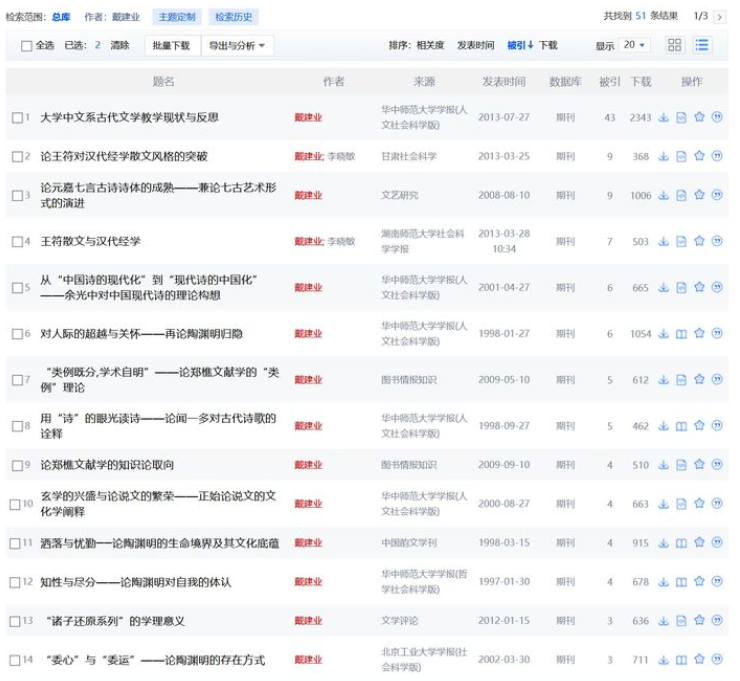Viewport: 740px width, 681px height.
Task: Open title 用诗的眼光读诗
Action: pyautogui.click(x=158, y=426)
